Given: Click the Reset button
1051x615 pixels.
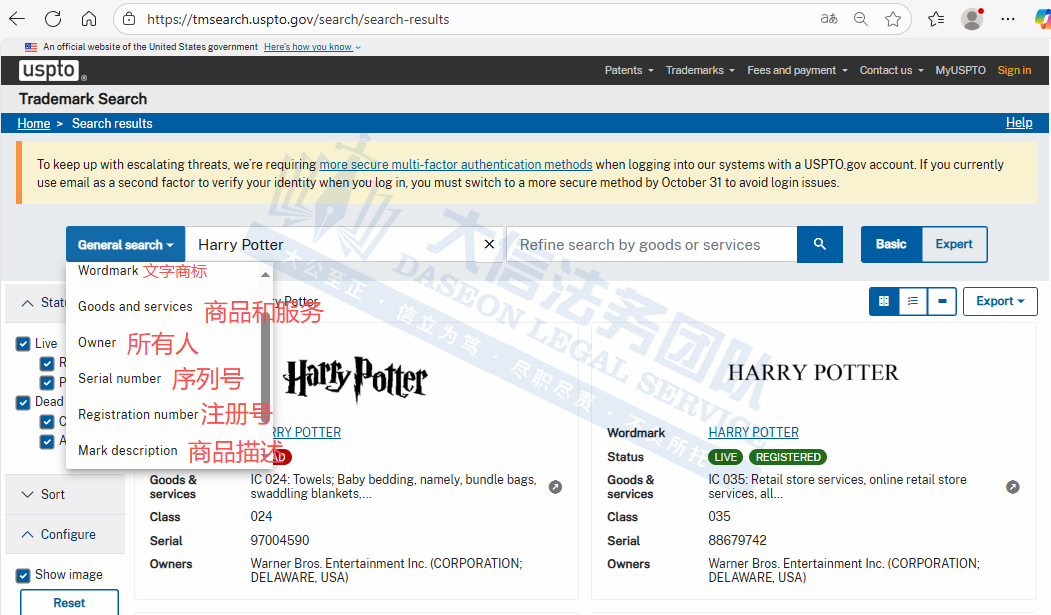Looking at the screenshot, I should pyautogui.click(x=70, y=602).
